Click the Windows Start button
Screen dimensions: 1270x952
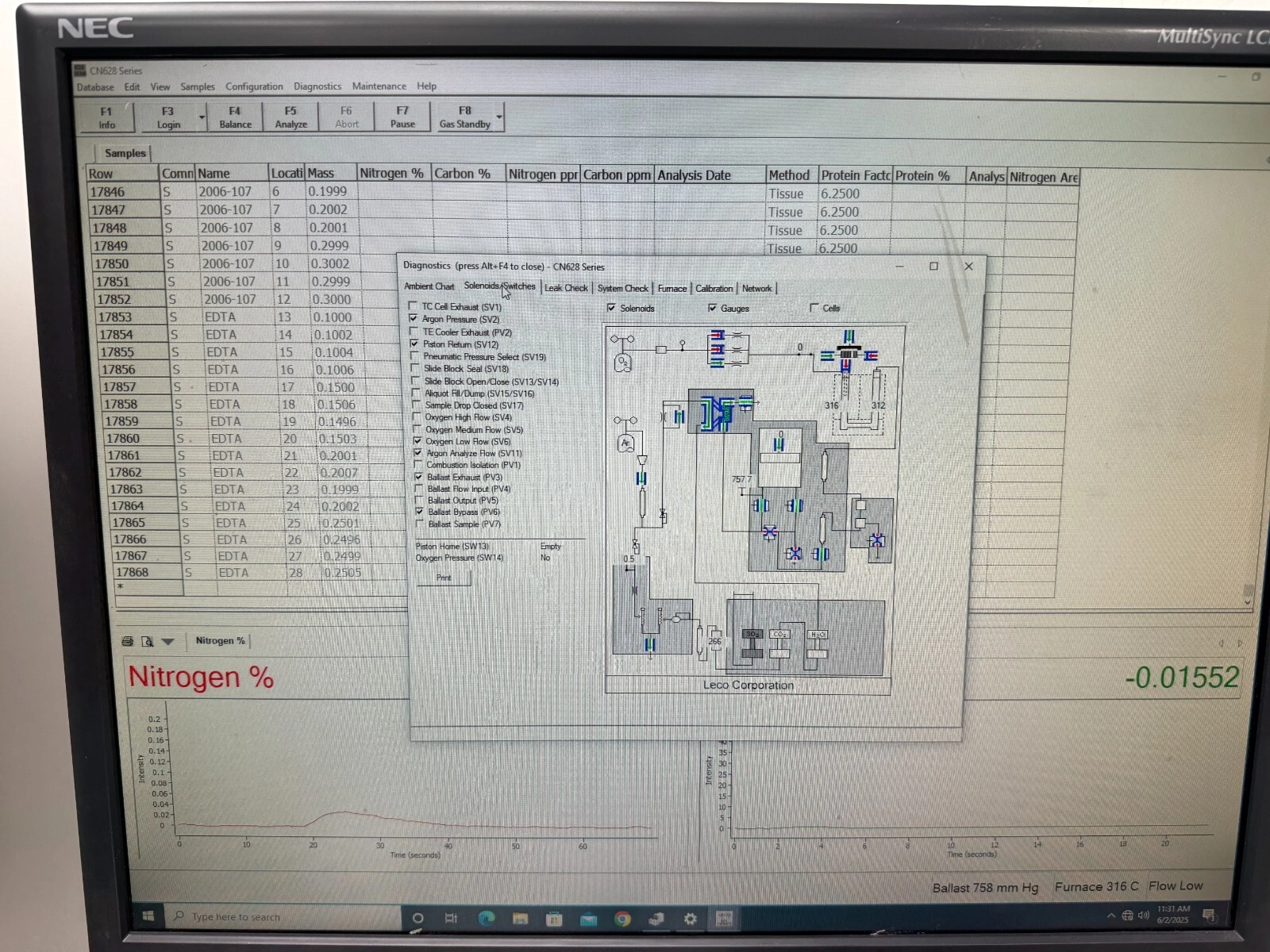pyautogui.click(x=148, y=916)
